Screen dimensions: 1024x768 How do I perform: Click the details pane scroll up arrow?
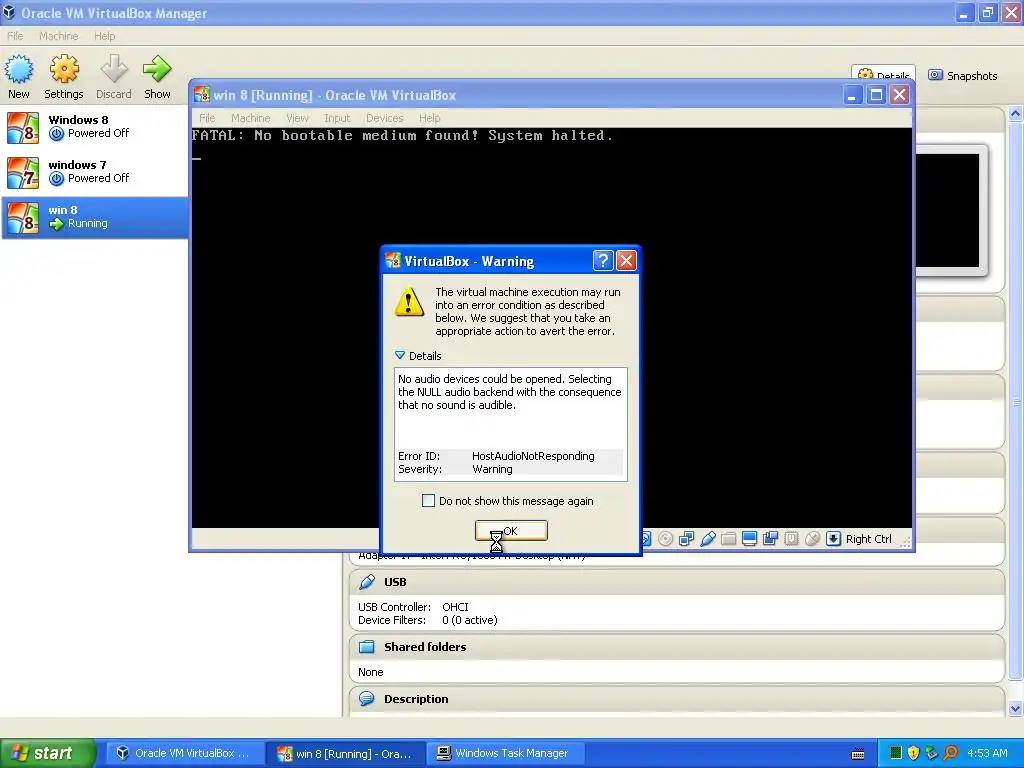coord(1016,114)
